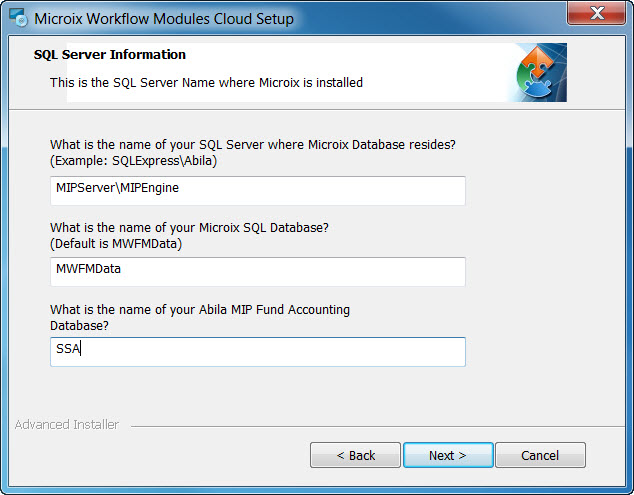Click the subtitle about where Microix is installed
The image size is (634, 495).
click(206, 82)
